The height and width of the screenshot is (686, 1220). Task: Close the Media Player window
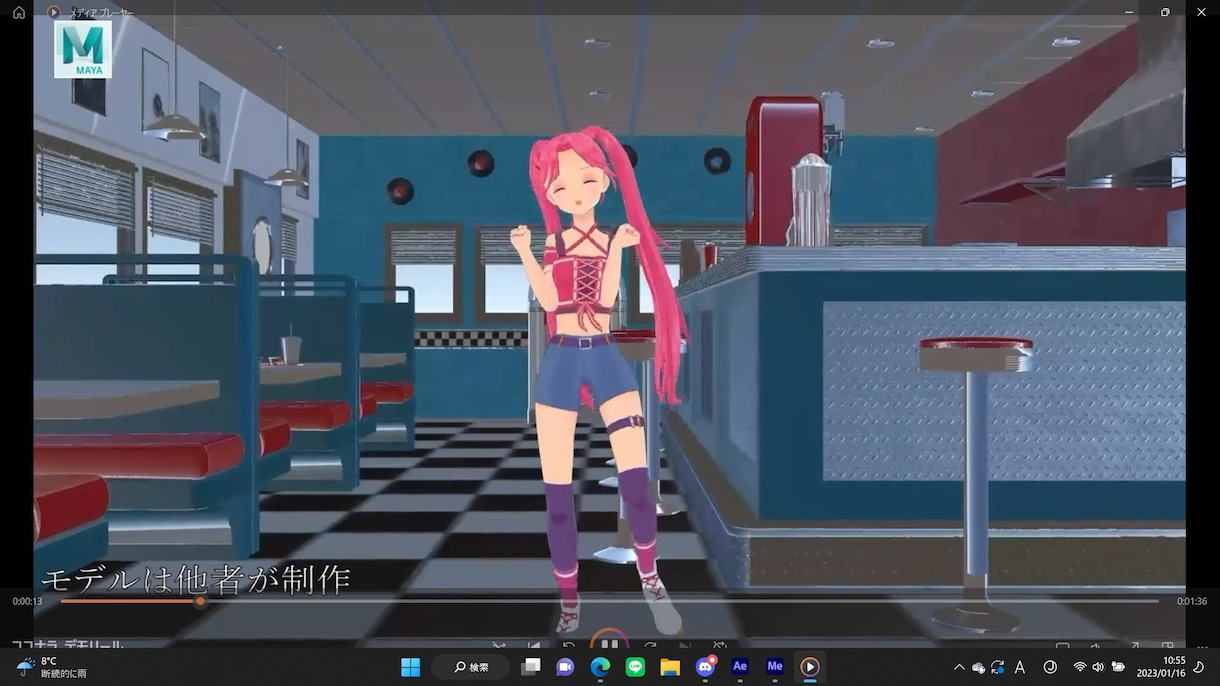point(1201,12)
